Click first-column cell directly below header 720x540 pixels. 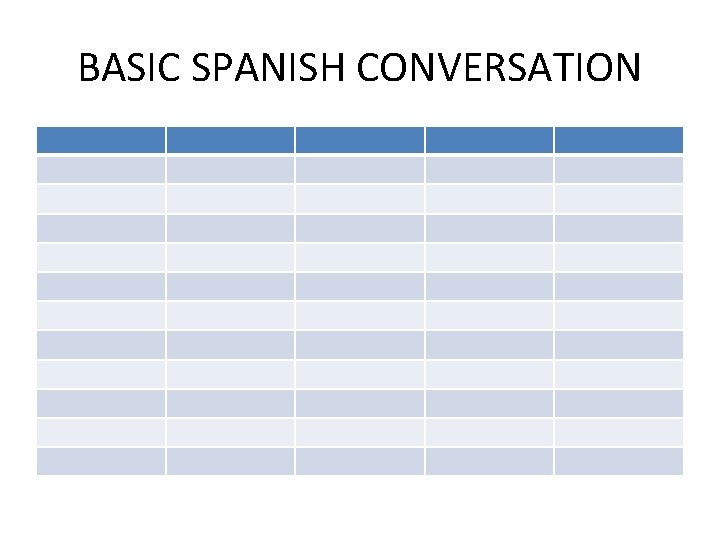(x=101, y=170)
